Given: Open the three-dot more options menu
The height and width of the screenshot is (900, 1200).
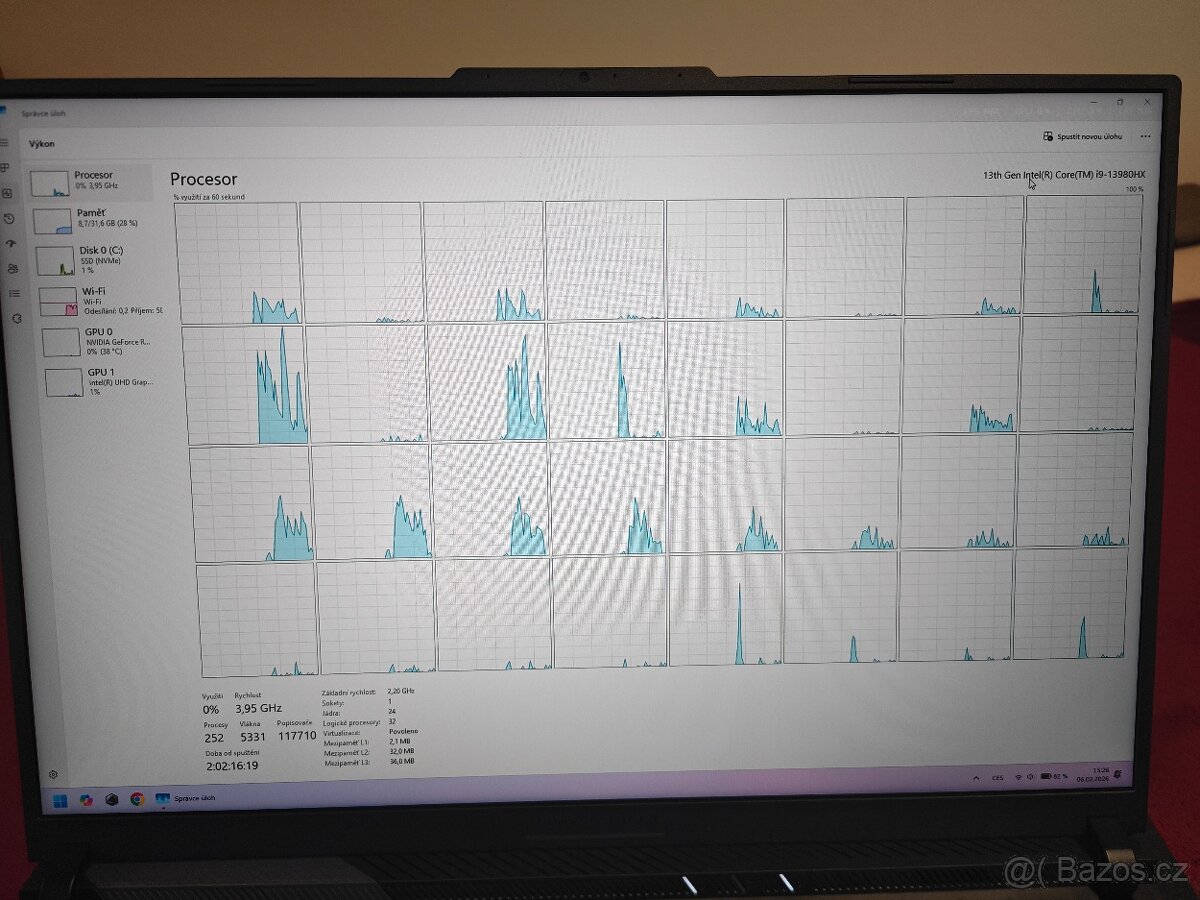Looking at the screenshot, I should coord(1145,136).
